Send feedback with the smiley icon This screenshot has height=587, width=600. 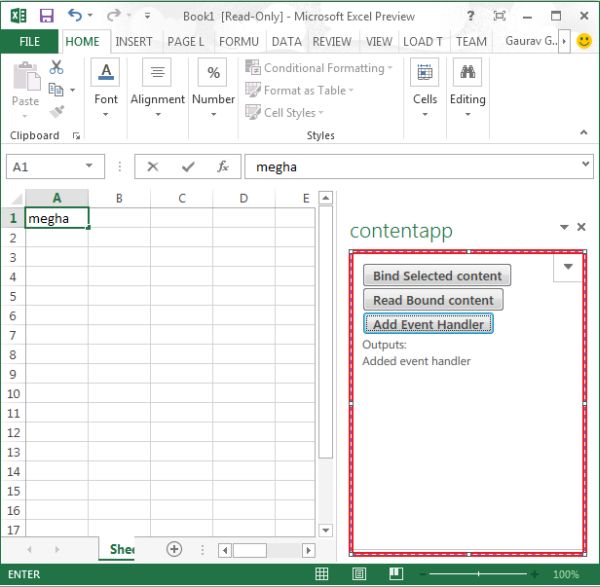pos(584,41)
